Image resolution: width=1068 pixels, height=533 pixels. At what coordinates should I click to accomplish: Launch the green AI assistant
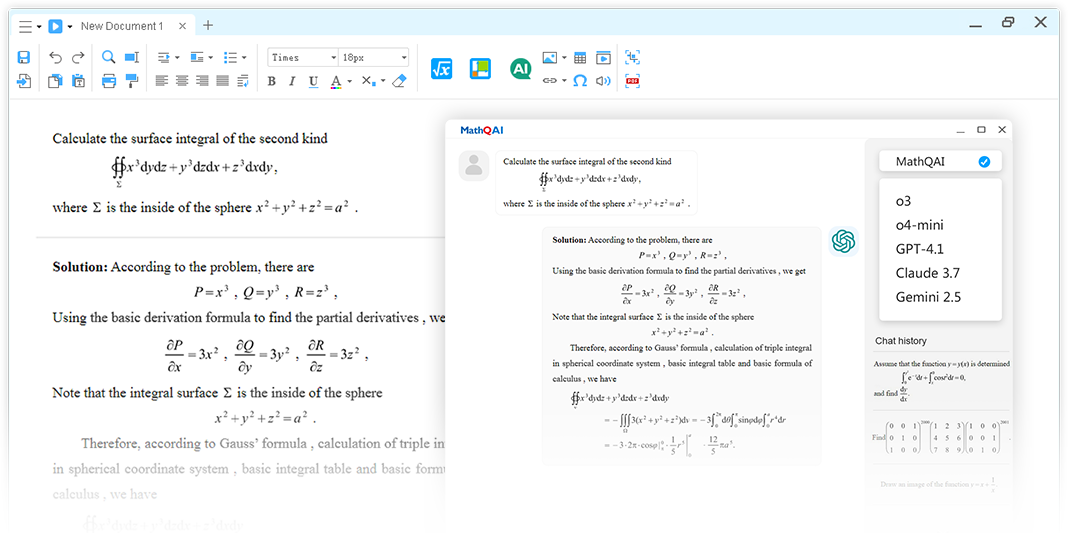pyautogui.click(x=520, y=69)
